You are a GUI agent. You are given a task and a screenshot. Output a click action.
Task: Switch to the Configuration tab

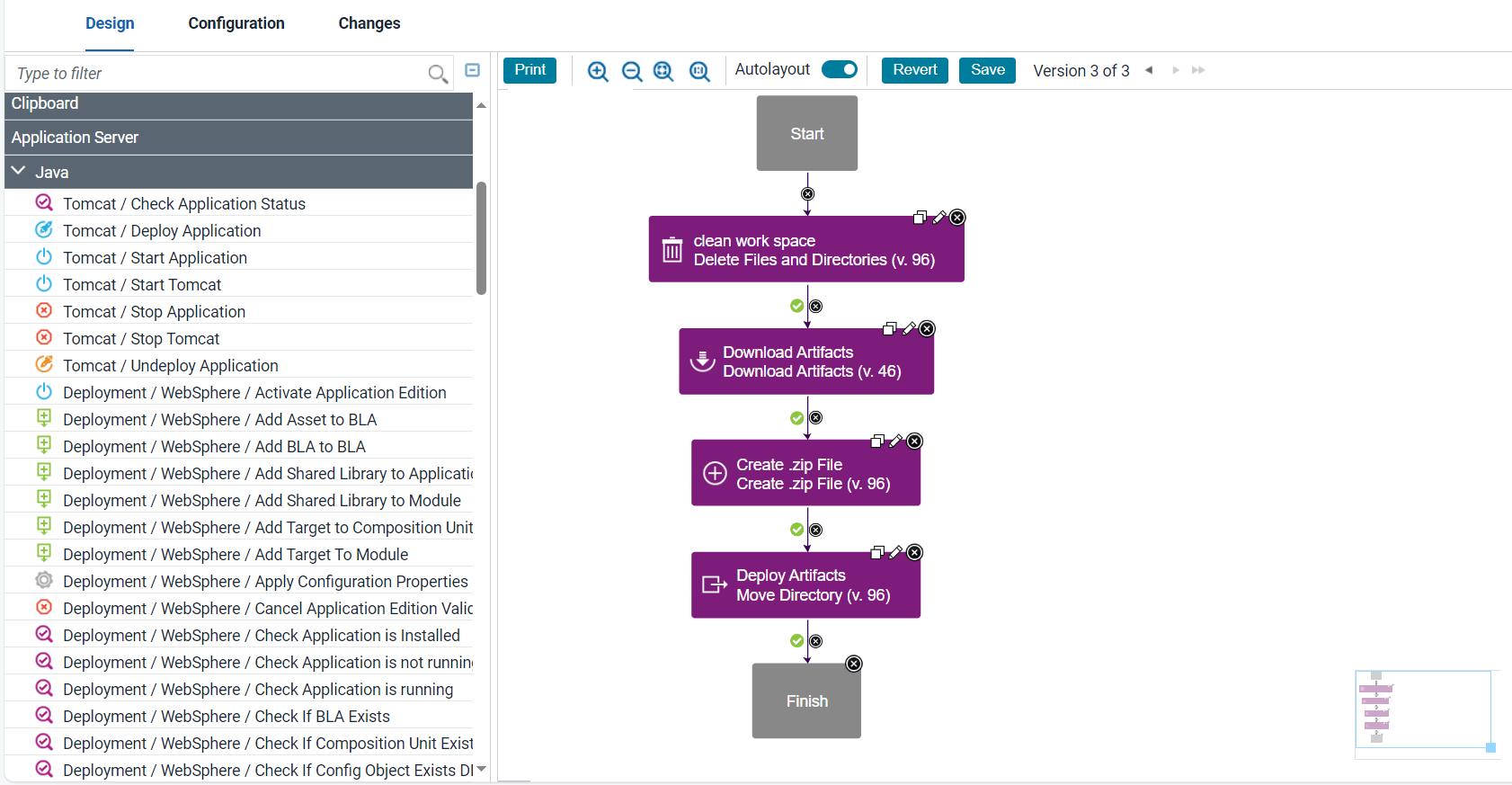[236, 23]
